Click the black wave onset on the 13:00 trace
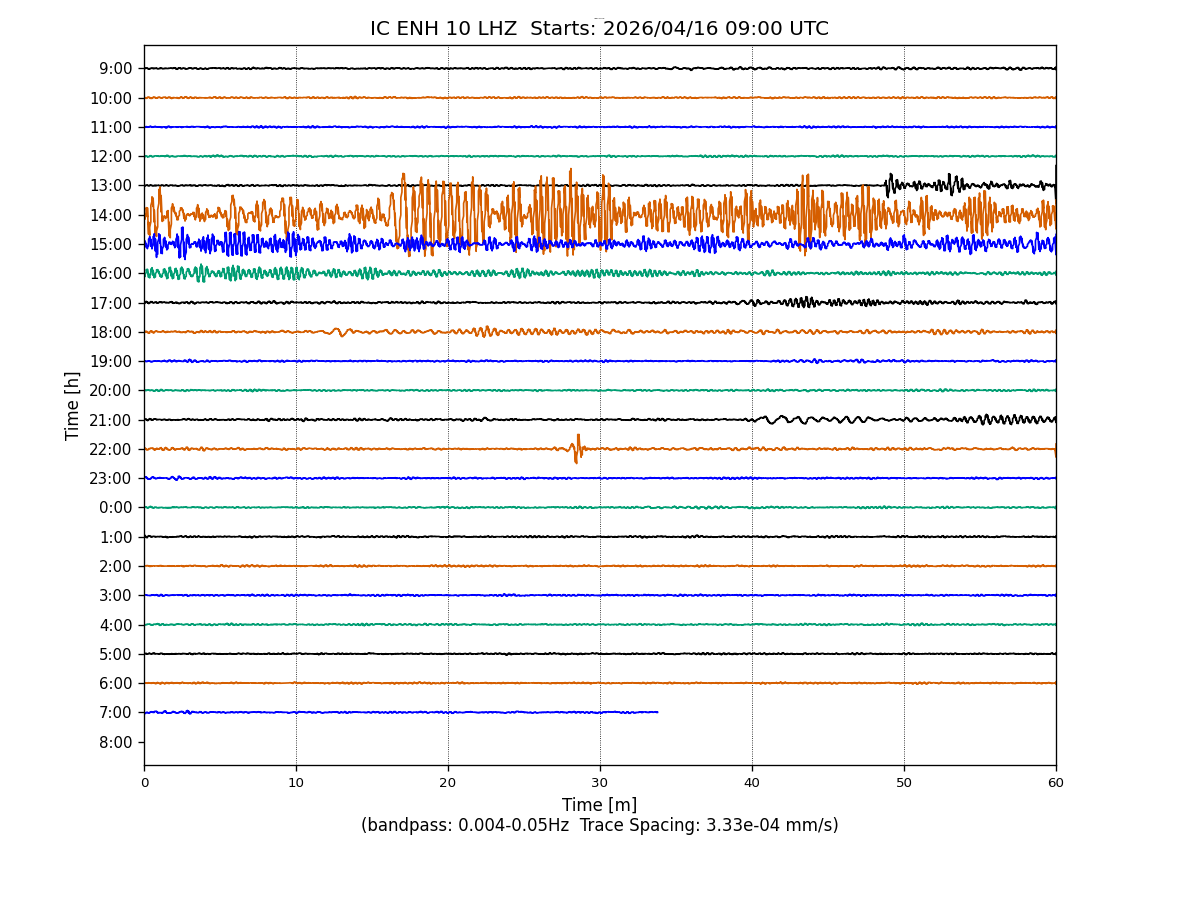 pyautogui.click(x=889, y=184)
